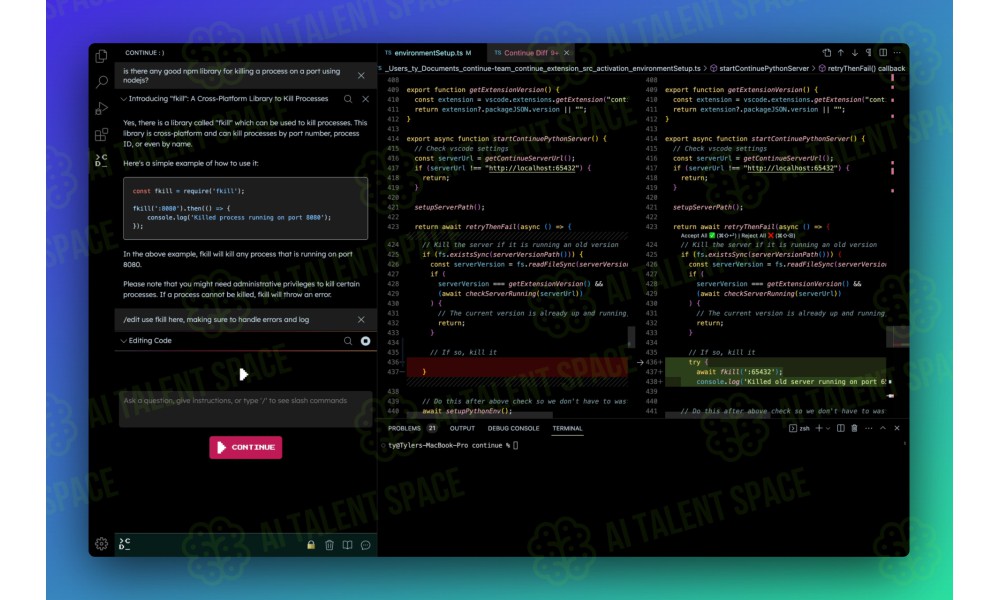
Task: Maximize the panel with the chevron up
Action: point(883,428)
